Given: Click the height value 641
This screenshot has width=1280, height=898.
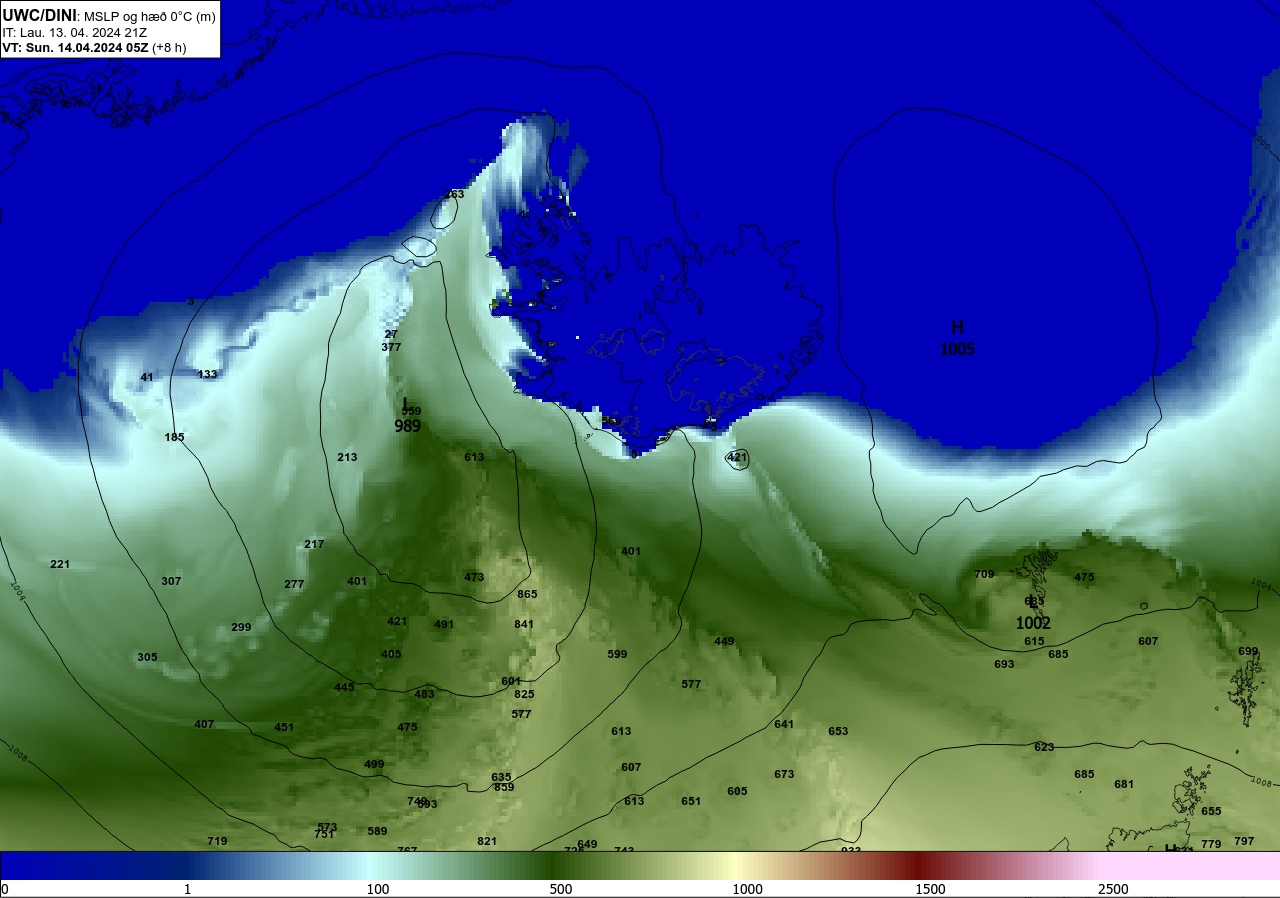Looking at the screenshot, I should pyautogui.click(x=784, y=724).
